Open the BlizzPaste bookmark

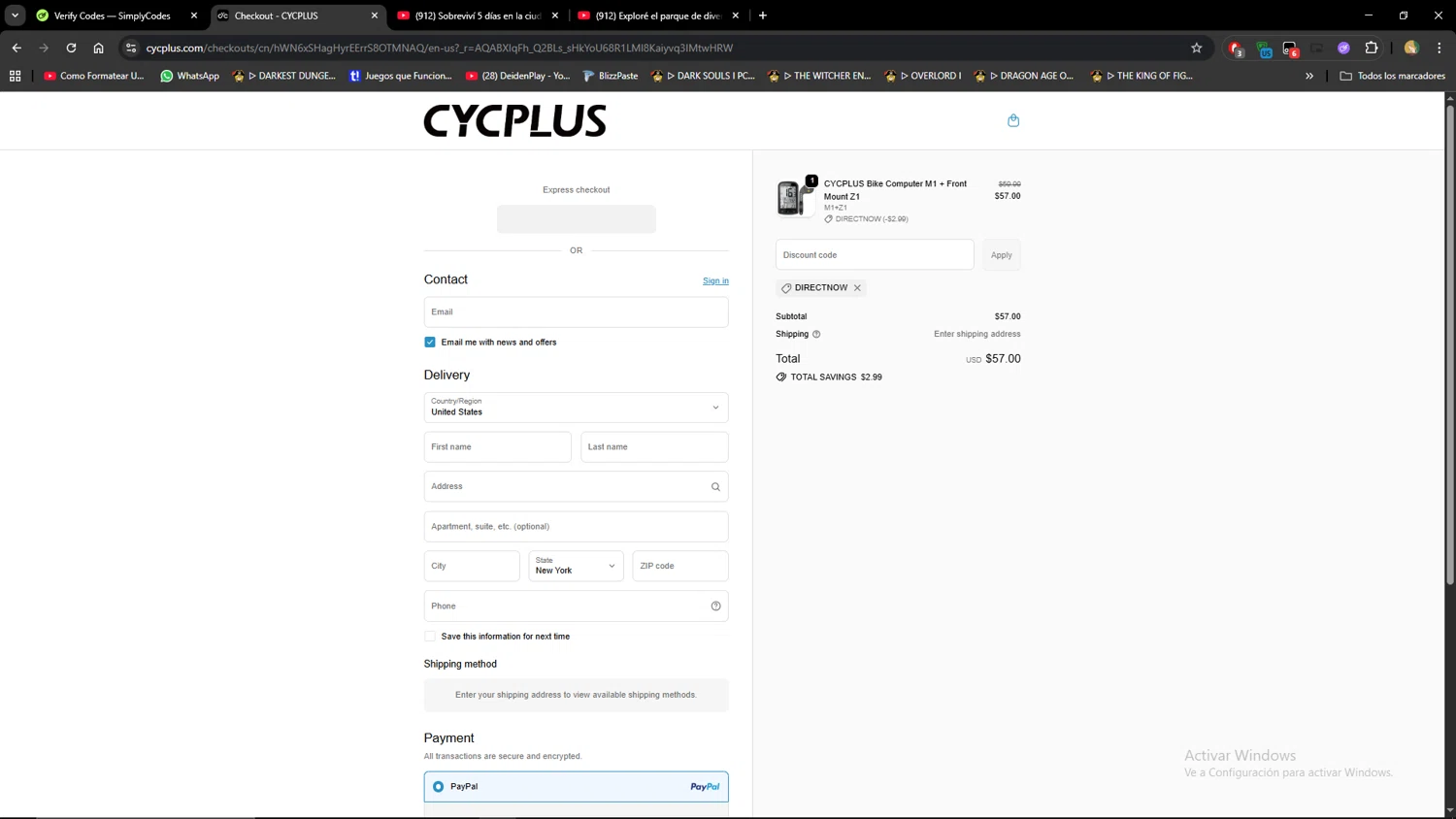(610, 76)
